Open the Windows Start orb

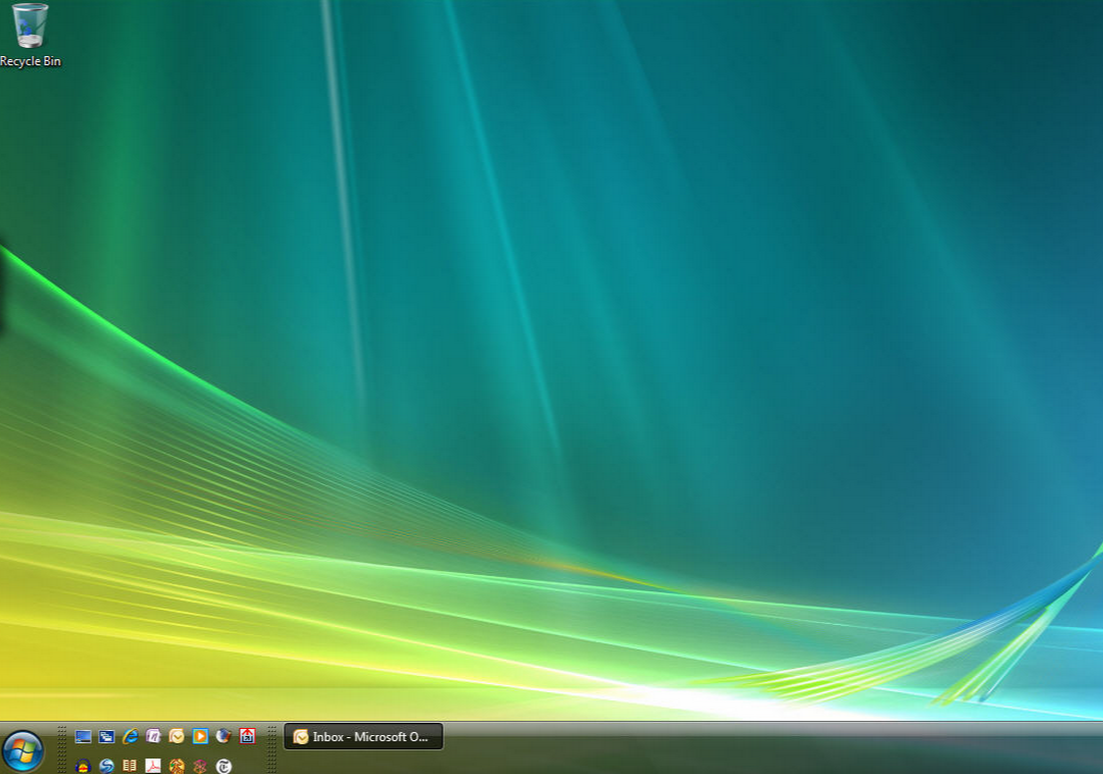[23, 751]
